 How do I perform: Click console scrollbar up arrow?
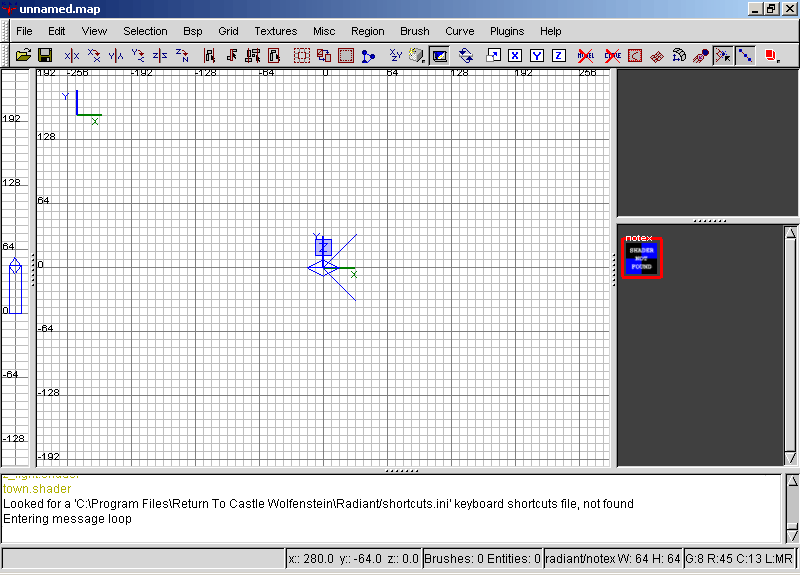pyautogui.click(x=792, y=481)
